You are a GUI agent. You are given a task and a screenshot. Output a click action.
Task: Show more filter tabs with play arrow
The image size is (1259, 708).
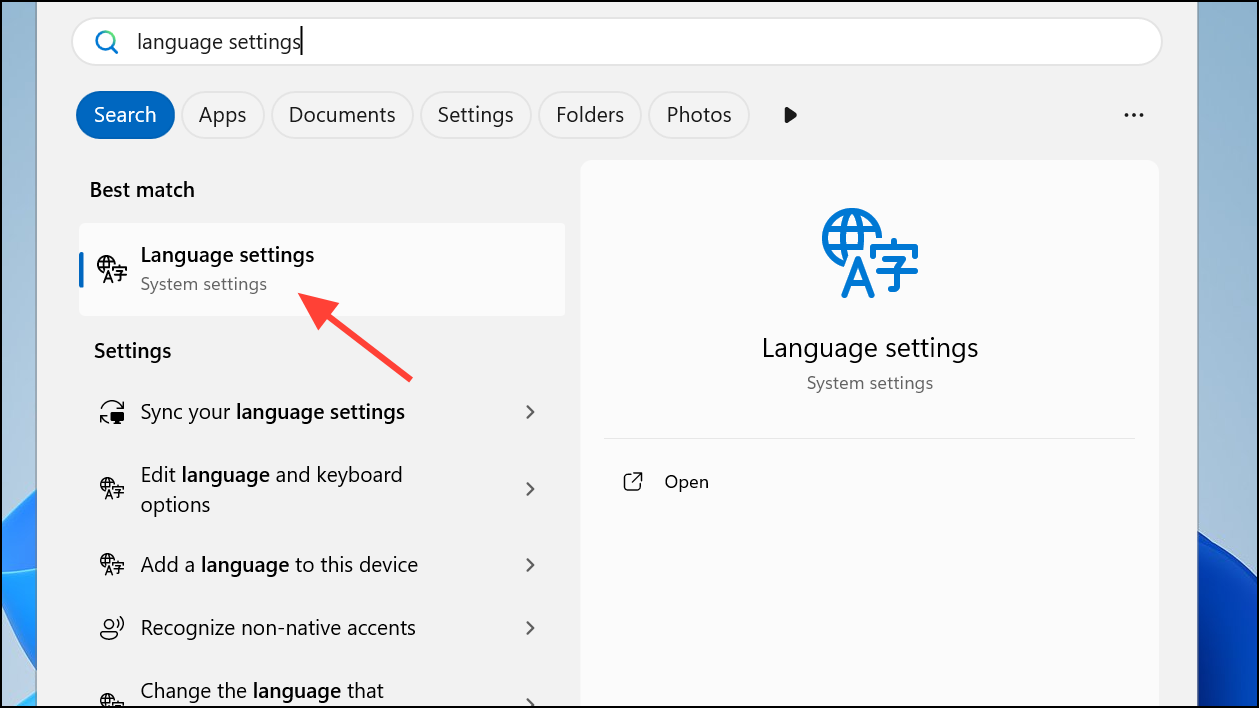pyautogui.click(x=790, y=115)
